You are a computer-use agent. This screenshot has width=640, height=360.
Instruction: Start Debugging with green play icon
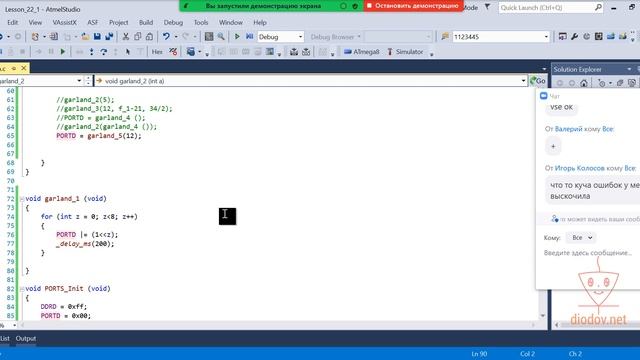(237, 37)
